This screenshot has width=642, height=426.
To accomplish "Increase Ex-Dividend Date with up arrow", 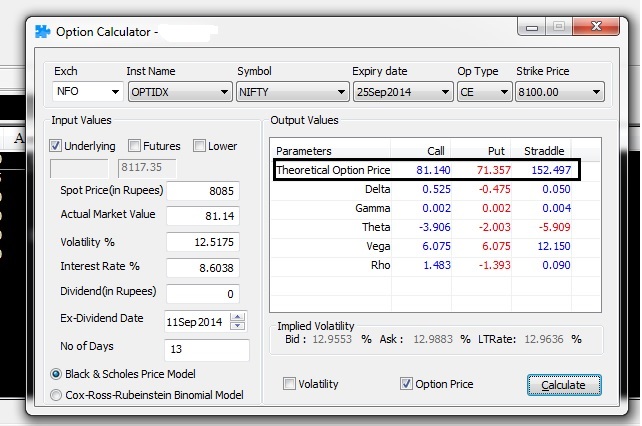I will point(237,317).
